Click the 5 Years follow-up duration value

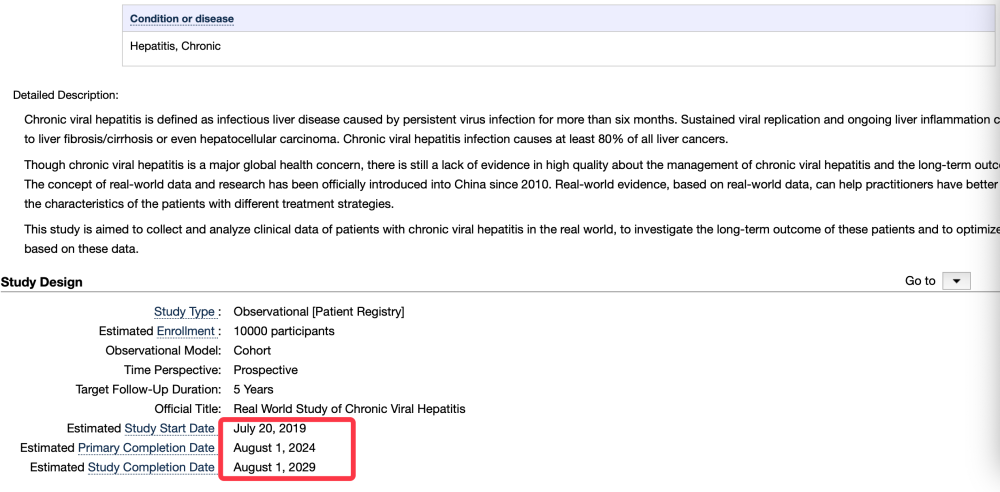(x=253, y=389)
